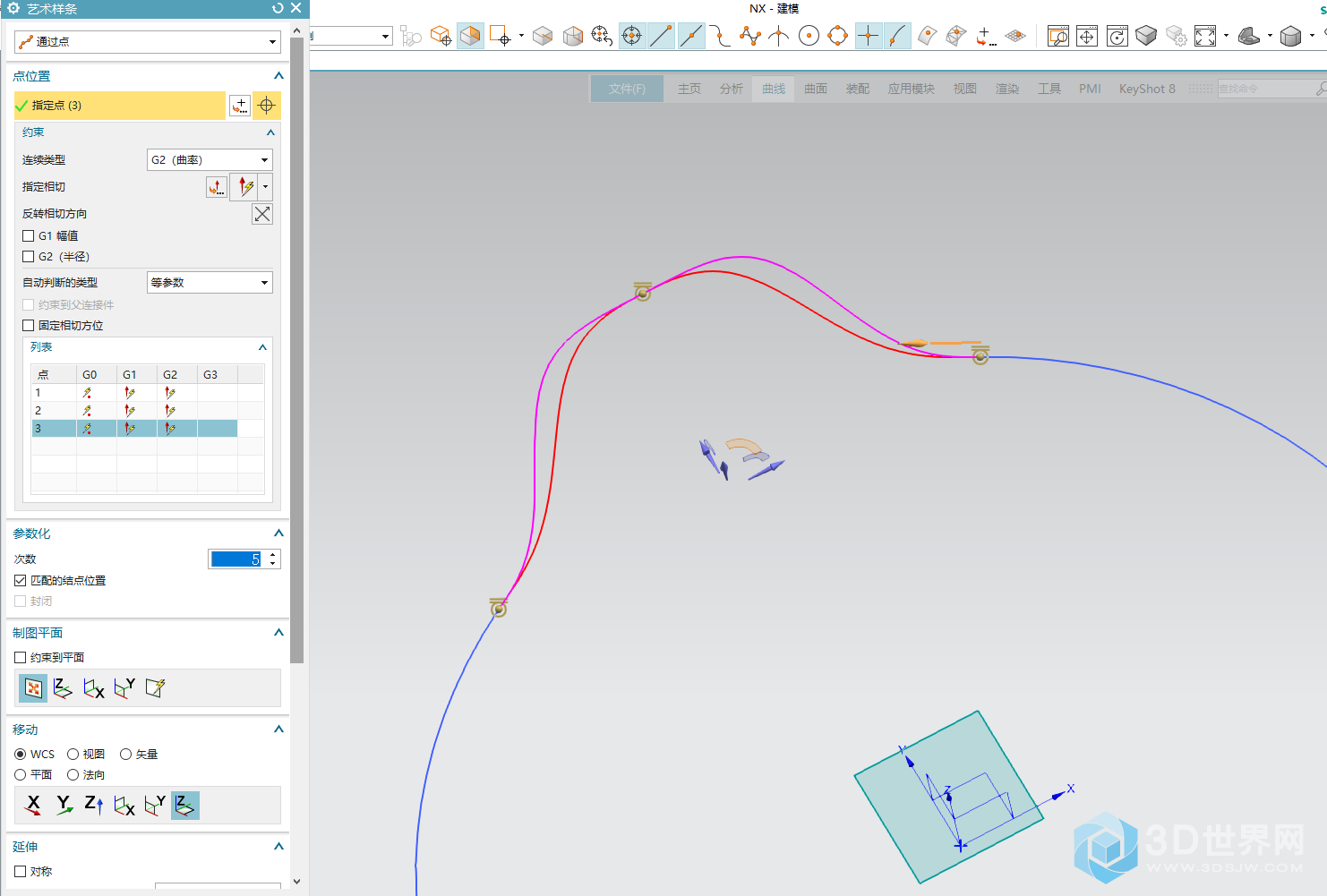Open the 自动判断的类型 等参数 dropdown
The width and height of the screenshot is (1327, 896).
(x=210, y=283)
